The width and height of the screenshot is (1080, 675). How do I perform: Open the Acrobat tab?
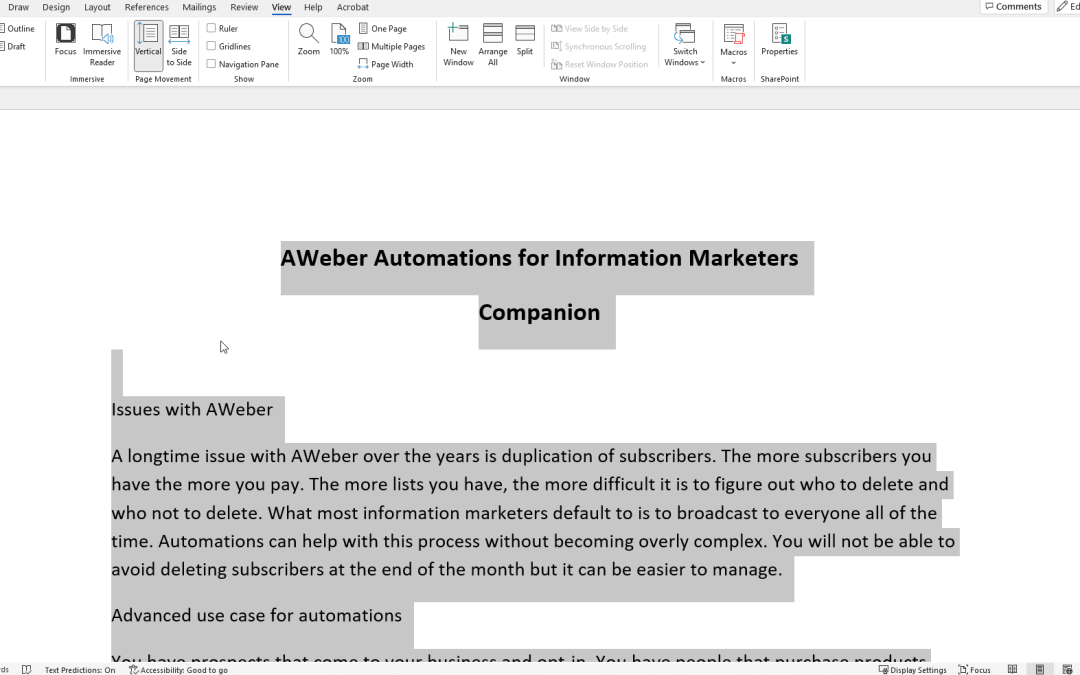click(x=353, y=7)
